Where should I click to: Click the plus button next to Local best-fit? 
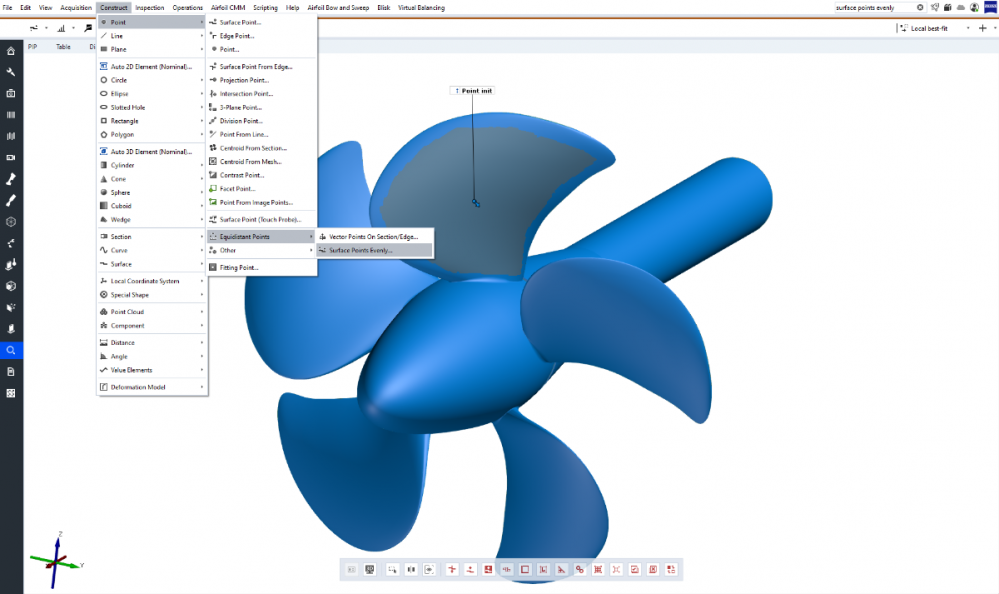pyautogui.click(x=983, y=28)
